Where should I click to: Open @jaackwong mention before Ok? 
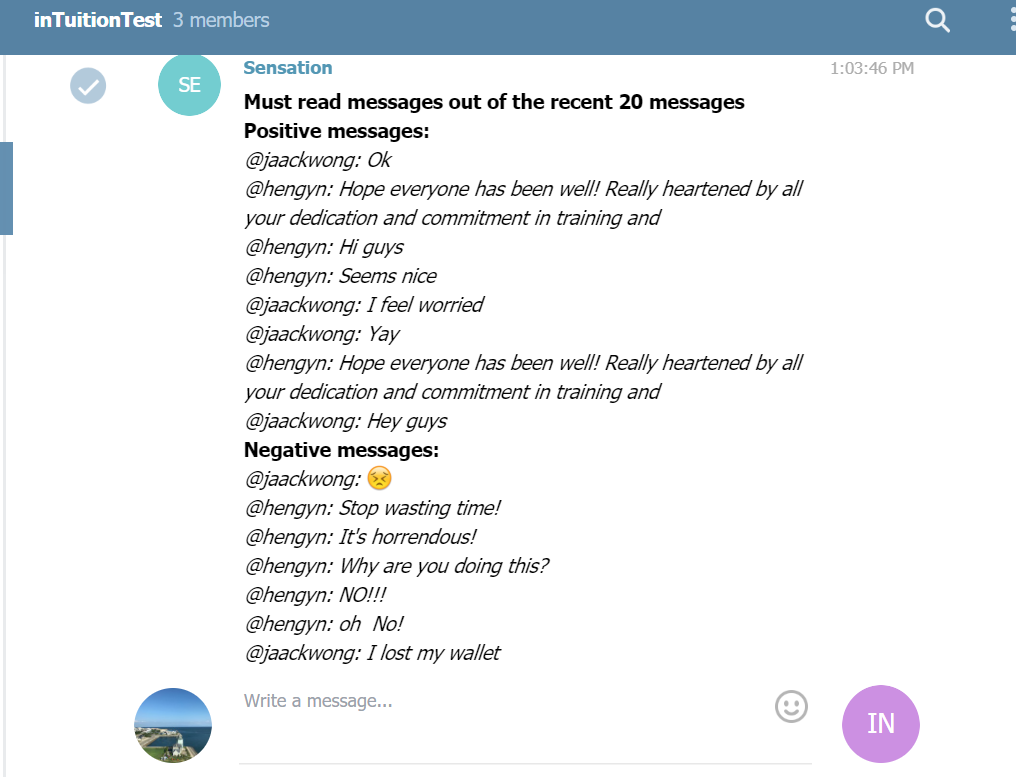coord(302,160)
